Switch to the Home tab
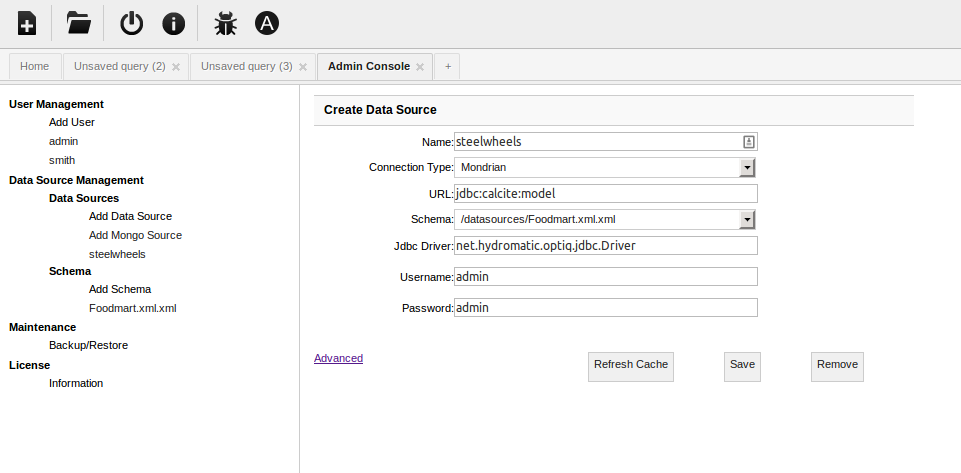 coord(35,66)
